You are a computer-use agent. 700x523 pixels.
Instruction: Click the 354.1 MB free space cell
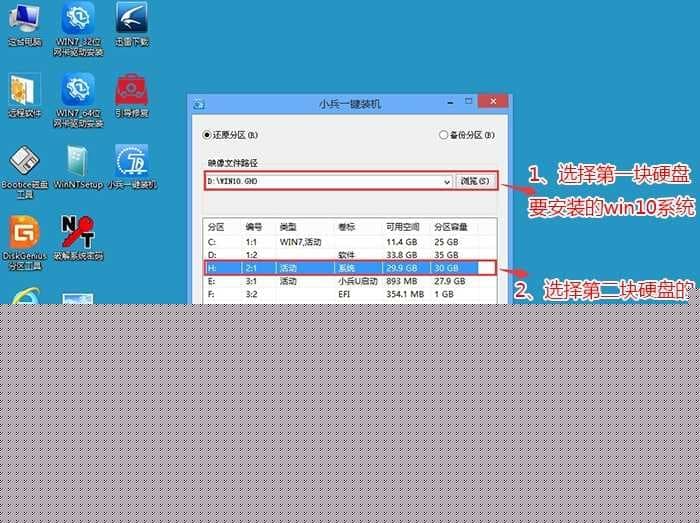(405, 294)
